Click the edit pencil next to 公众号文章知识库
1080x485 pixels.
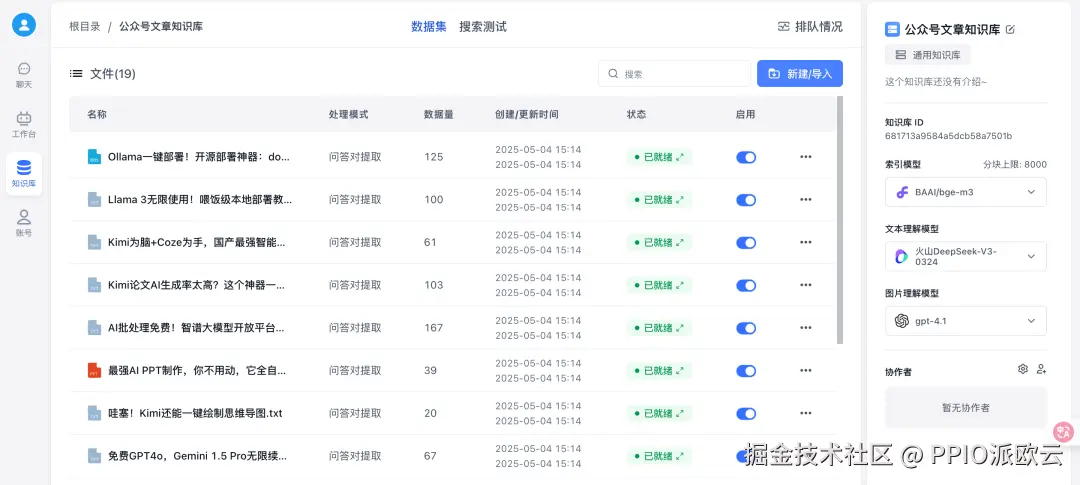(x=1010, y=29)
